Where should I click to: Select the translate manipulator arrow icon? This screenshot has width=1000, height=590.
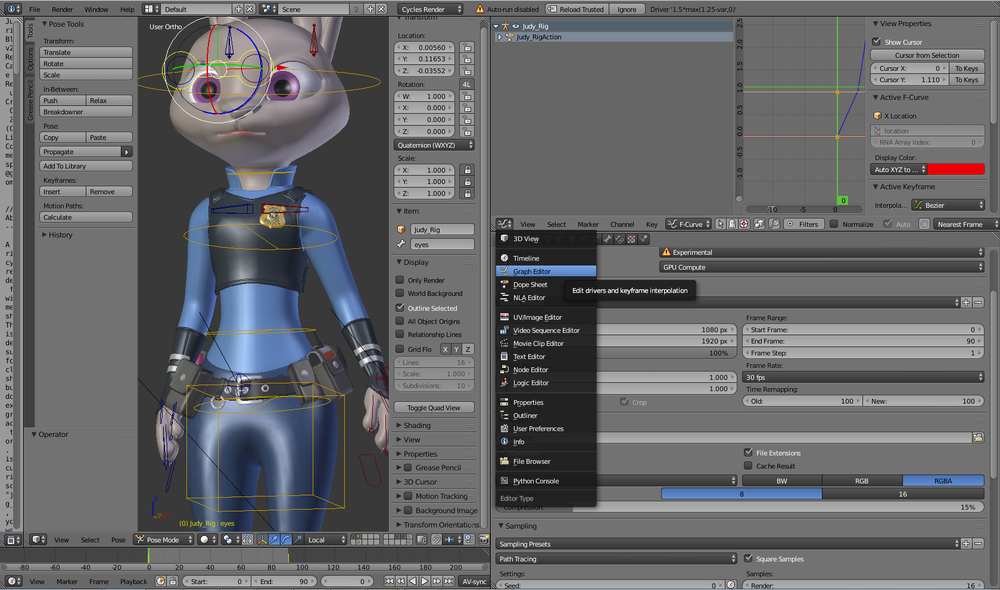[274, 540]
